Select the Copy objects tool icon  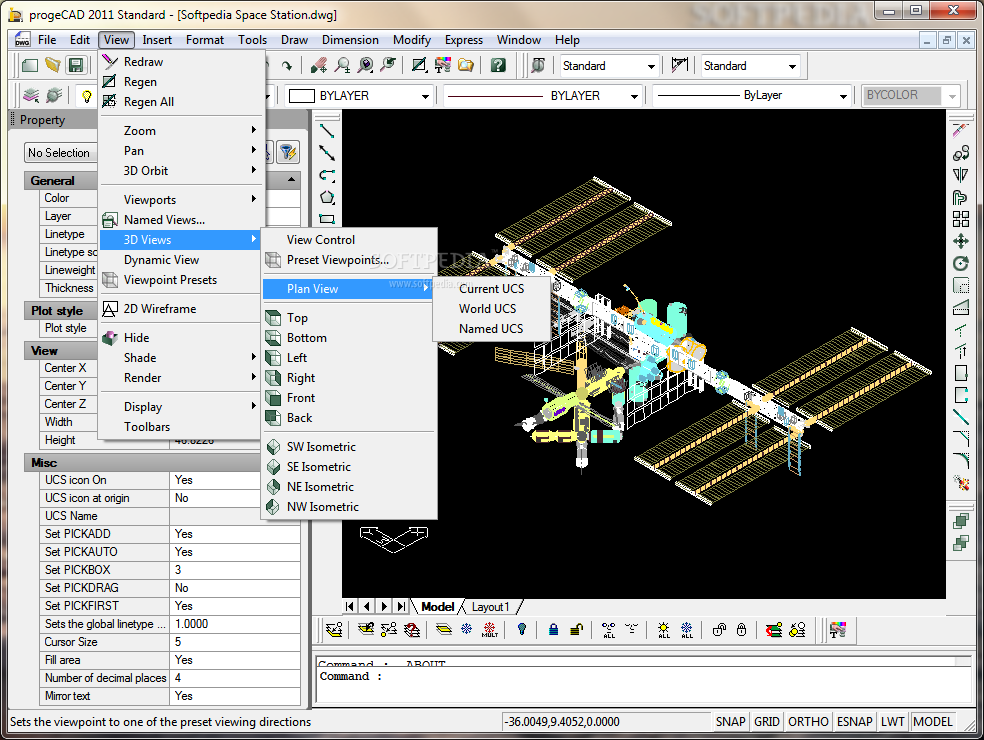pos(961,153)
